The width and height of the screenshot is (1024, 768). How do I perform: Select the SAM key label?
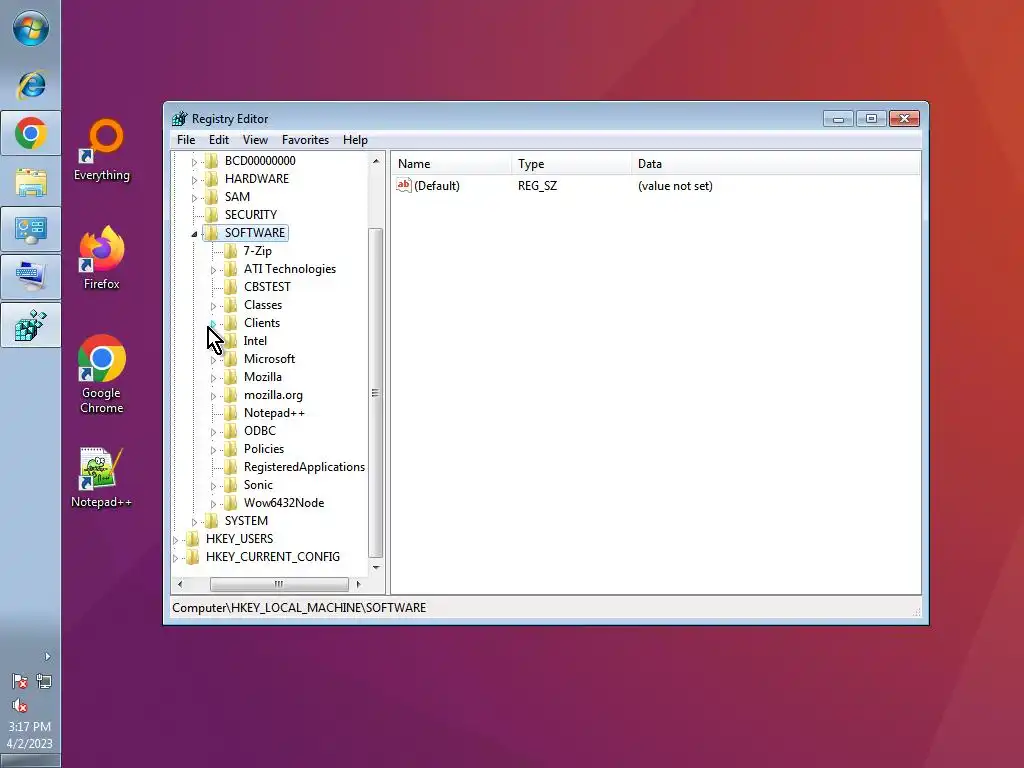tap(237, 197)
